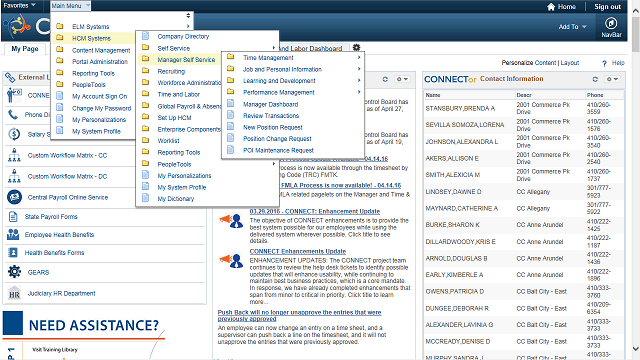
Task: Click the page scrollbar up arrow
Action: tap(636, 11)
